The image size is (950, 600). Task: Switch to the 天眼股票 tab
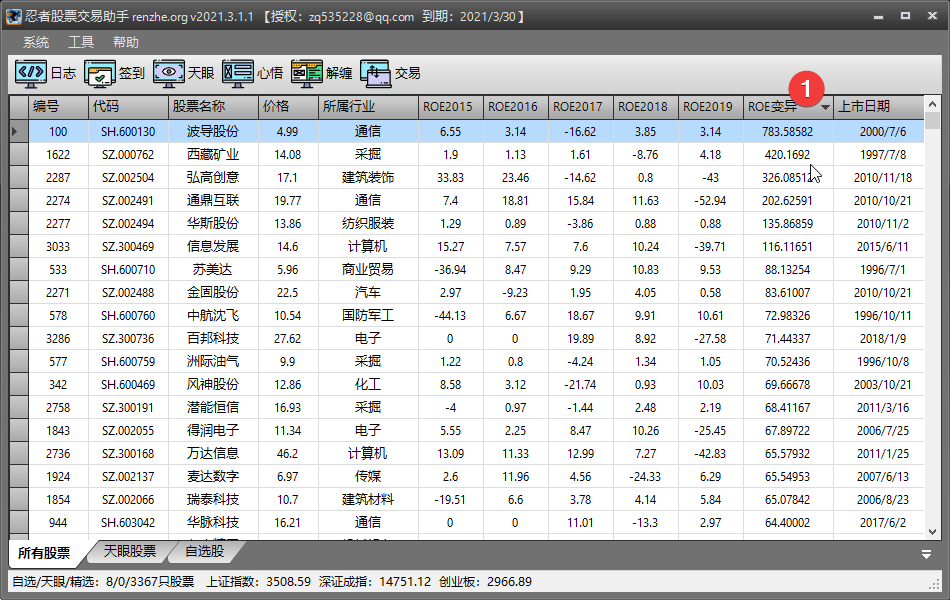click(130, 551)
